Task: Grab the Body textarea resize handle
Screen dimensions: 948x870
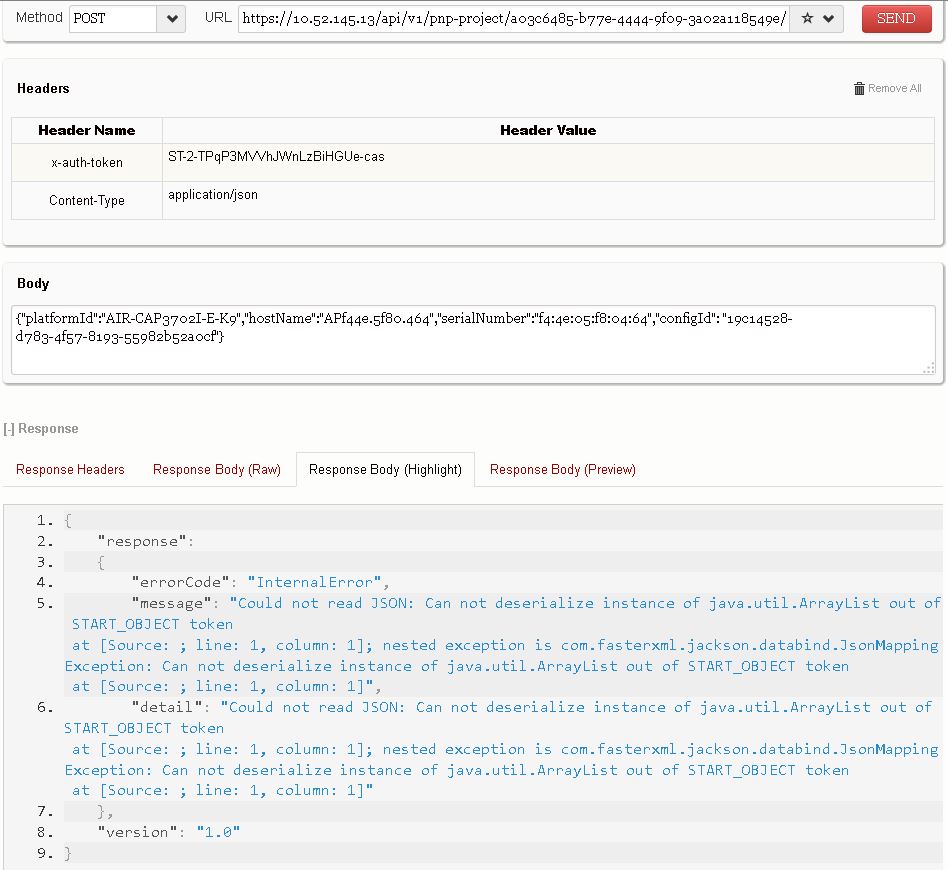Action: click(929, 369)
